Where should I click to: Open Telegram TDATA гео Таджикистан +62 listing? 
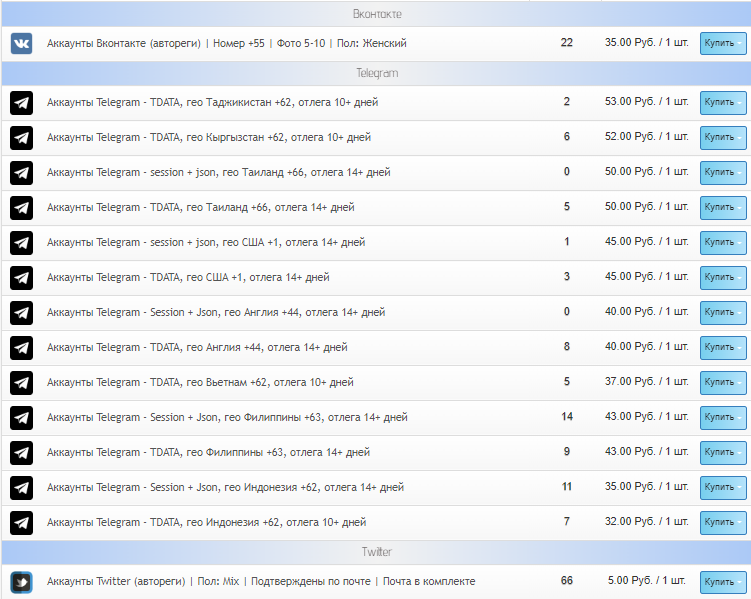[213, 102]
